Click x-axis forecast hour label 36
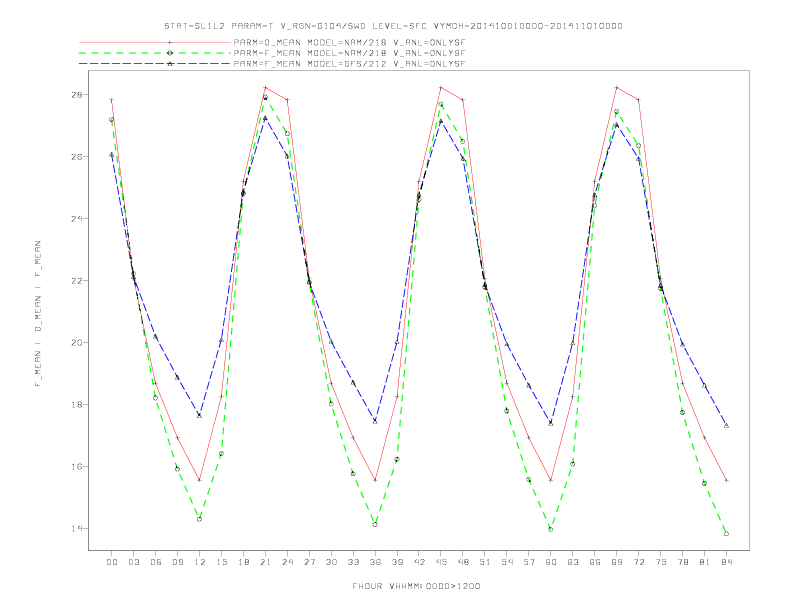 375,562
